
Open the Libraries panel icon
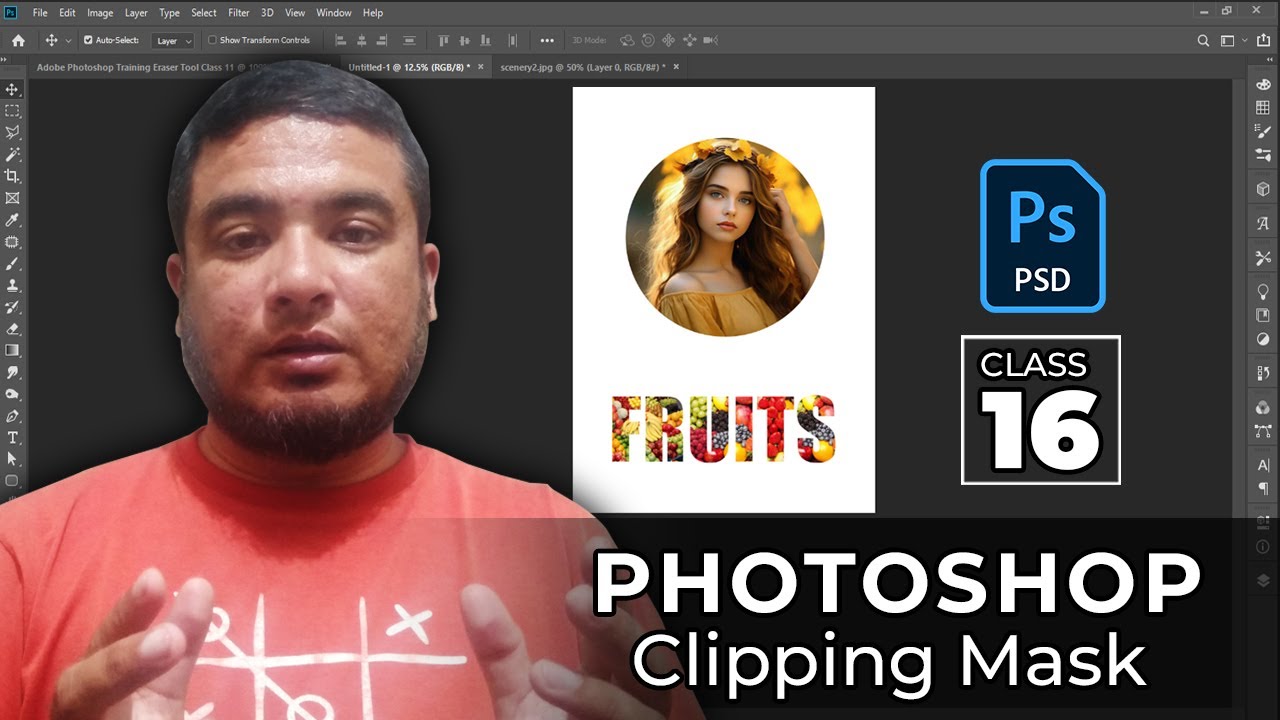(1263, 315)
